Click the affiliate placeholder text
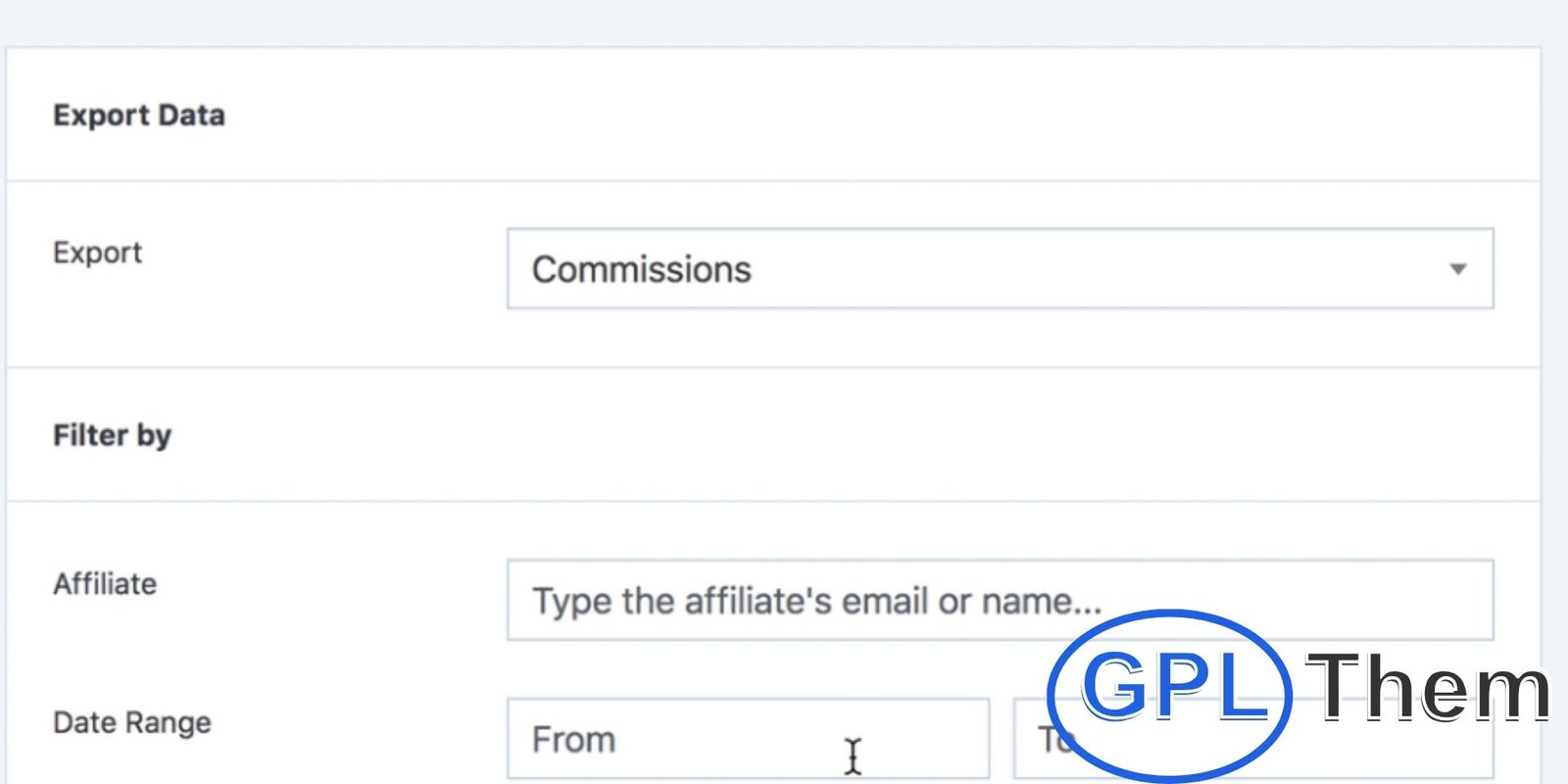Viewport: 1568px width, 784px height. (816, 601)
